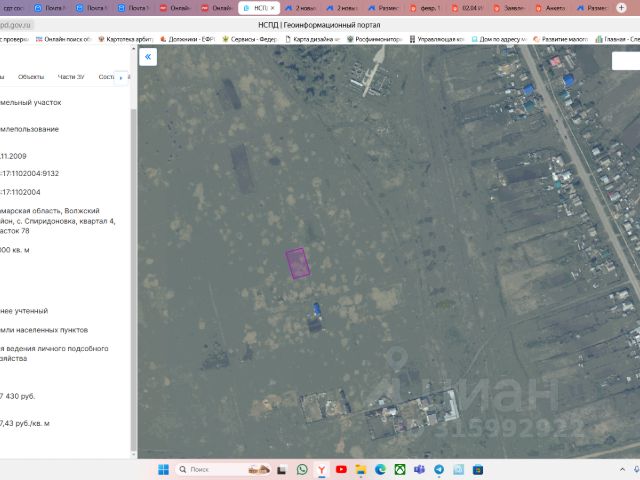Switch to the 'сдт сос' browser tab
This screenshot has width=640, height=480.
[x=13, y=8]
